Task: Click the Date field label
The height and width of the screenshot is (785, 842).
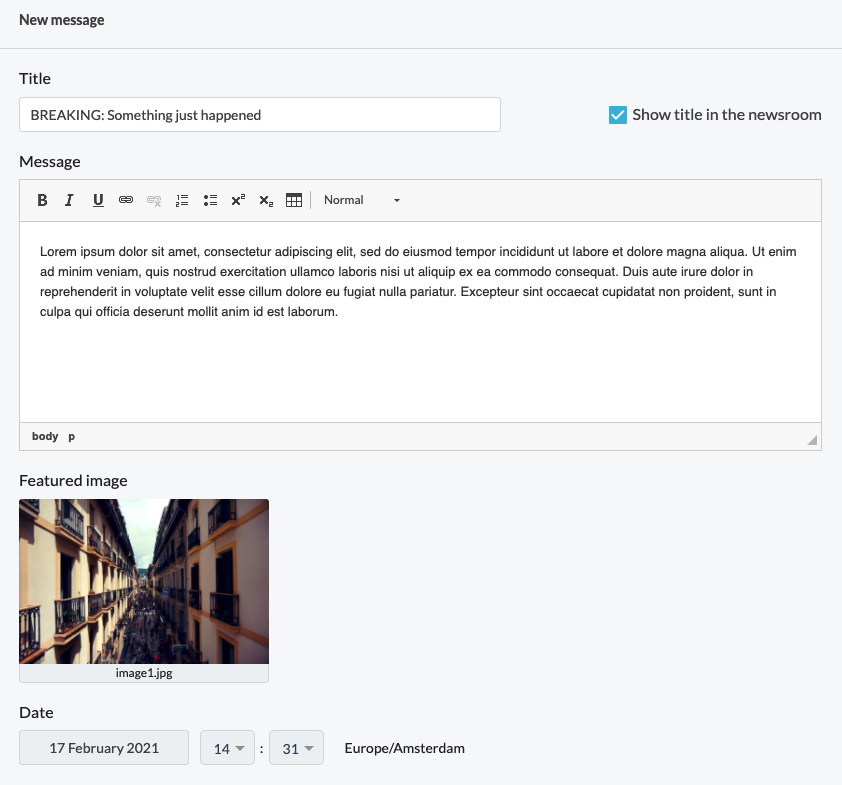Action: click(x=36, y=713)
